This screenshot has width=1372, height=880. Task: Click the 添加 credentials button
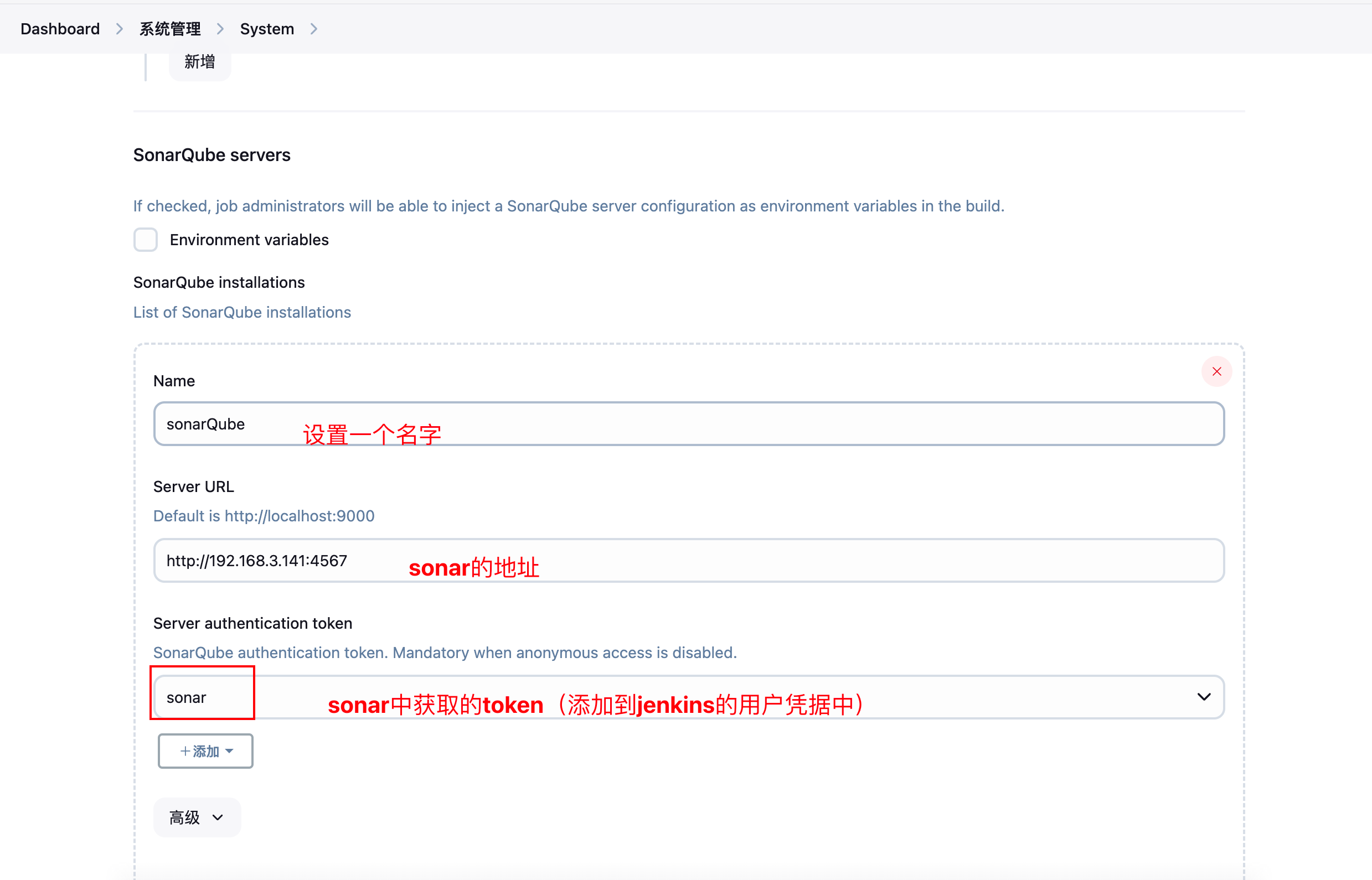(206, 751)
